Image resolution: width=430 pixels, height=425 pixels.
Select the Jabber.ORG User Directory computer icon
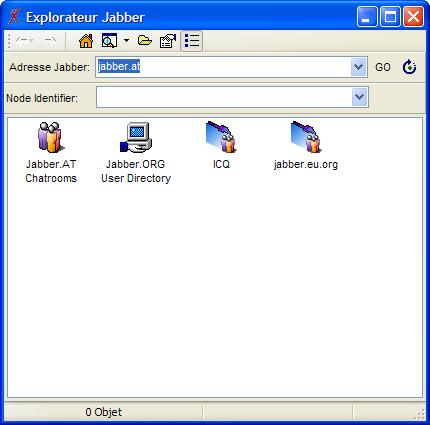[136, 137]
